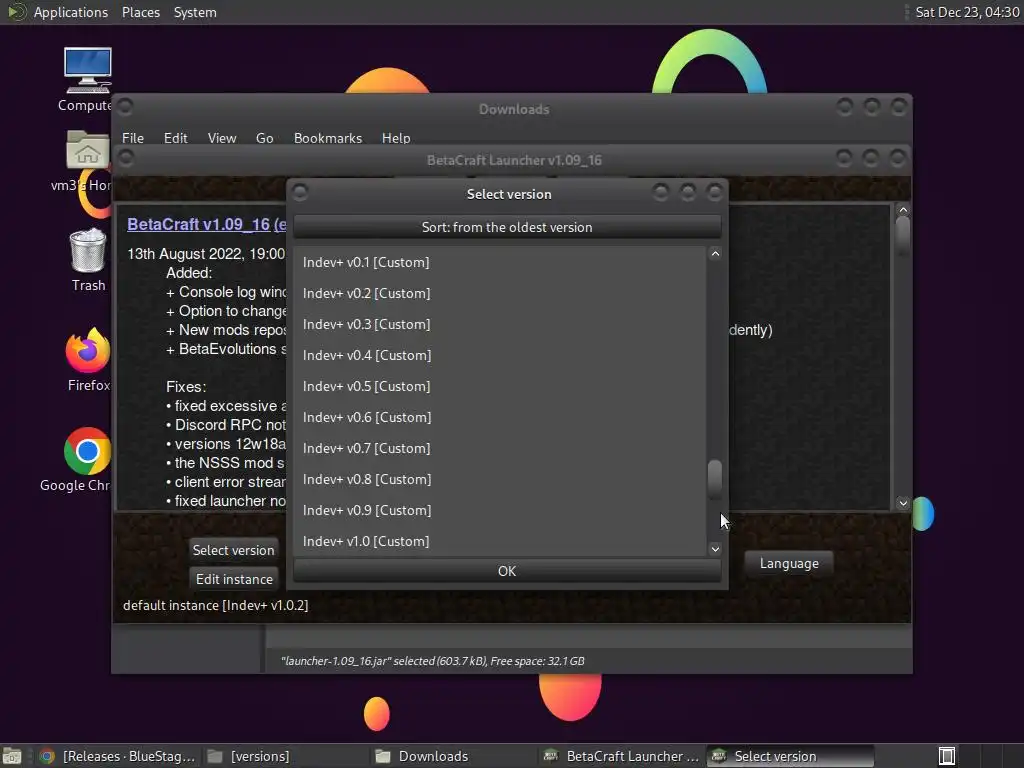Click the clock showing Sat Dec 23

tap(967, 12)
